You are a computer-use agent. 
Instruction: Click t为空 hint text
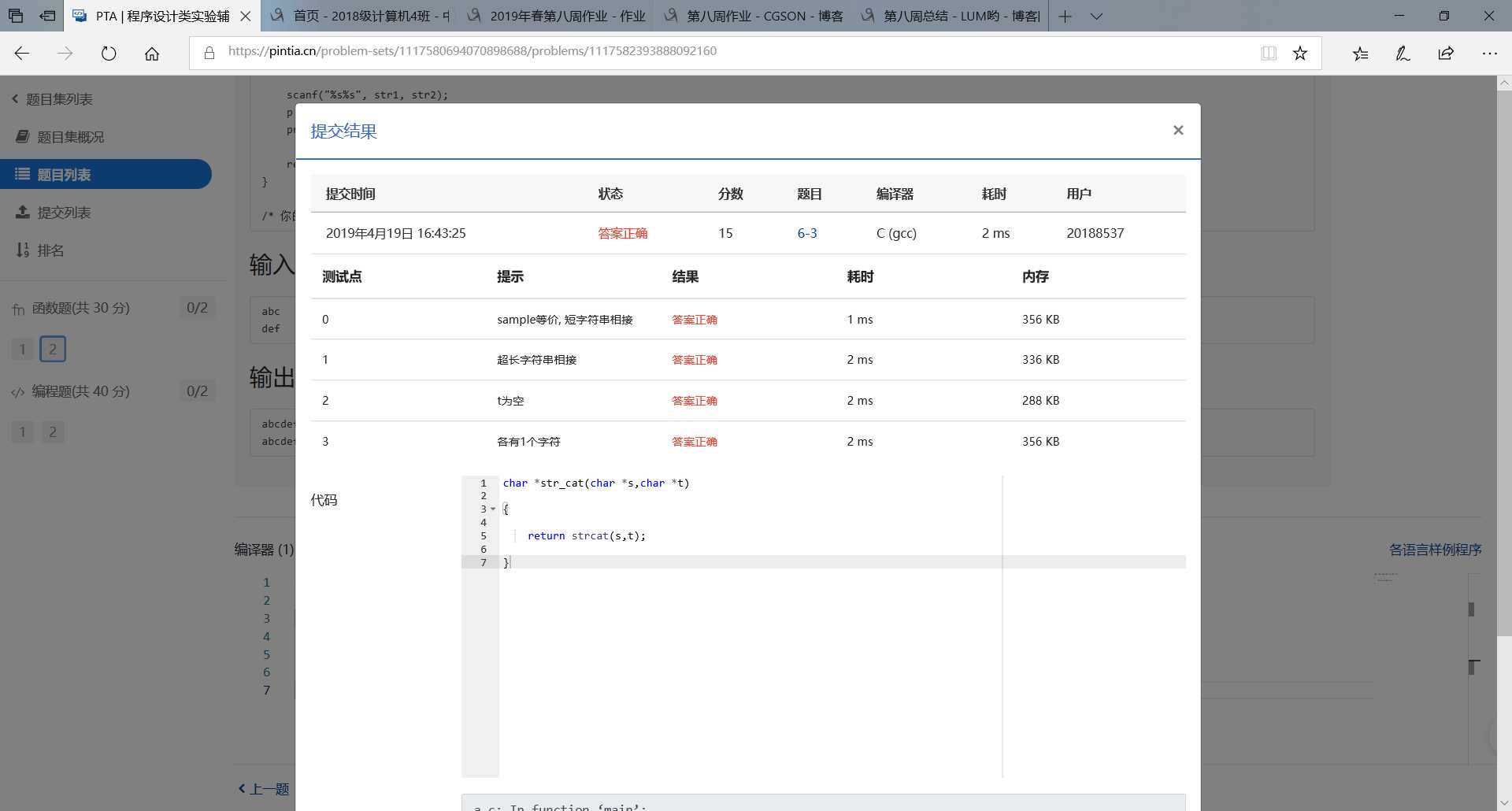coord(510,401)
